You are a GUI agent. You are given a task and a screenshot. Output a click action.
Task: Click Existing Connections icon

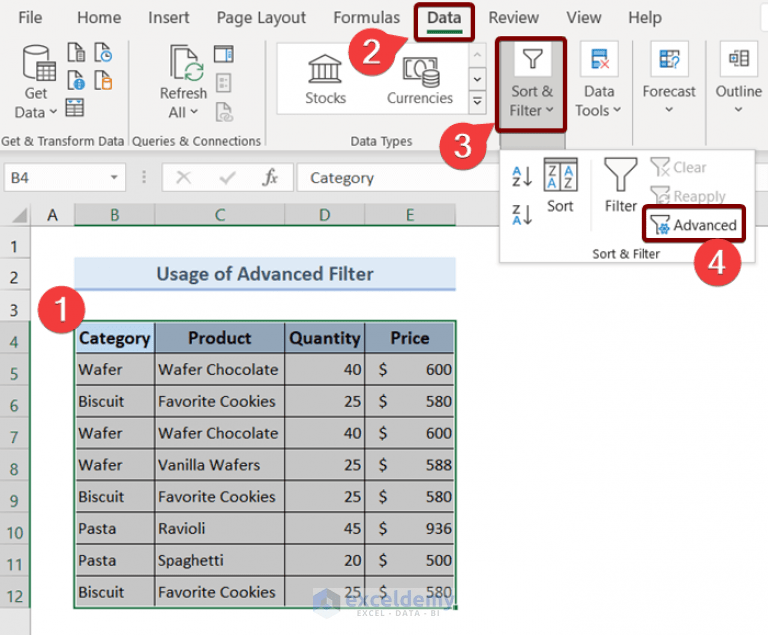[103, 80]
